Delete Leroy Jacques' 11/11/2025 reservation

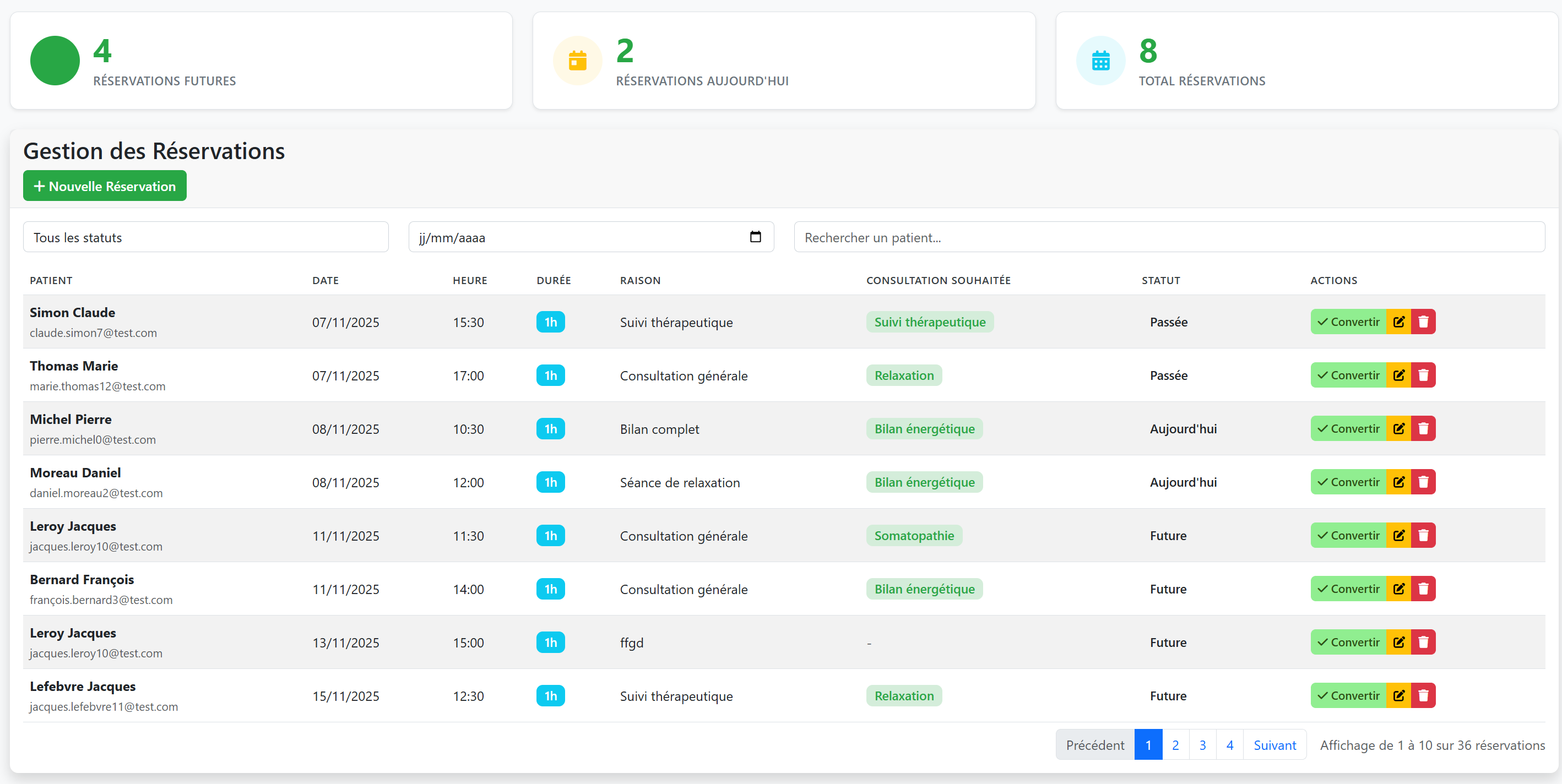(x=1424, y=535)
